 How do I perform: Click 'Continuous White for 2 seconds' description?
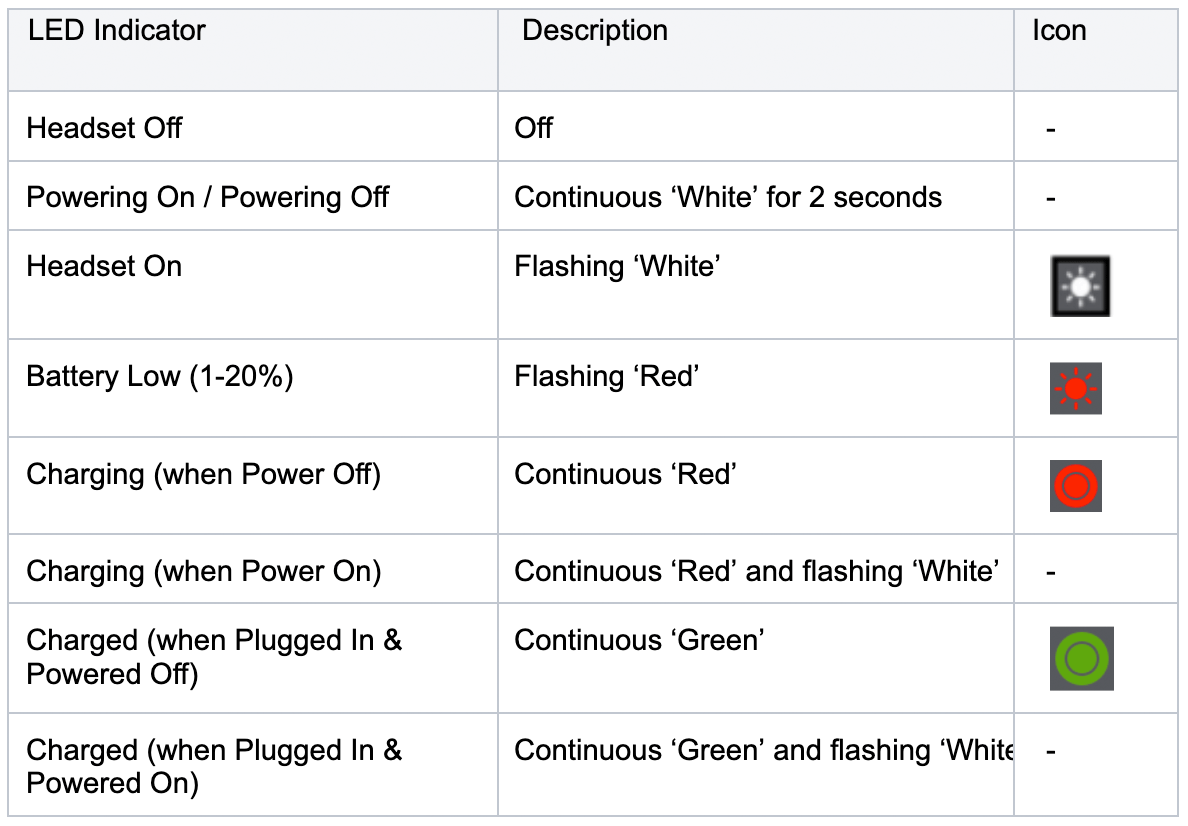[728, 197]
